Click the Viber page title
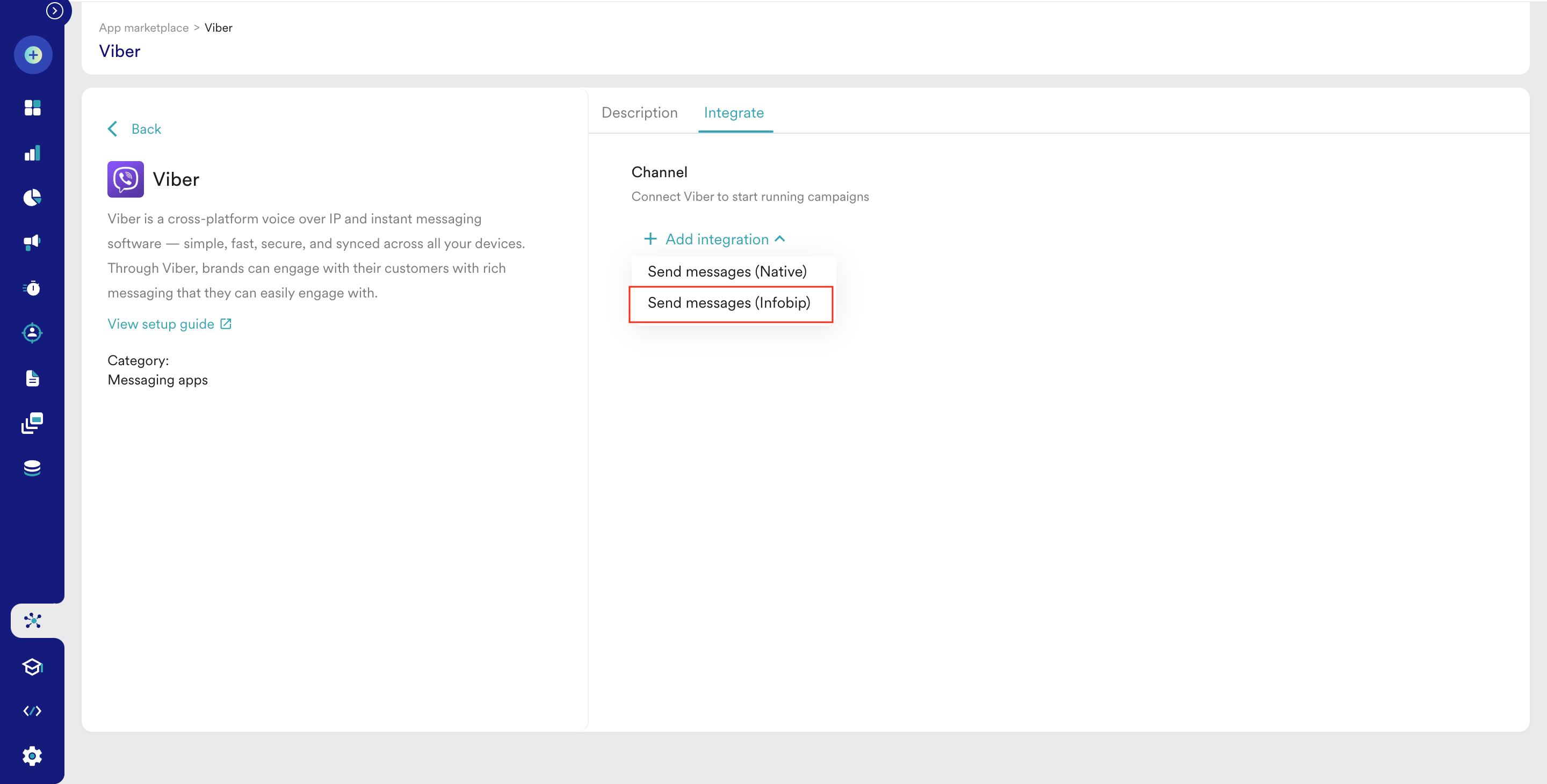This screenshot has height=784, width=1547. coord(119,51)
